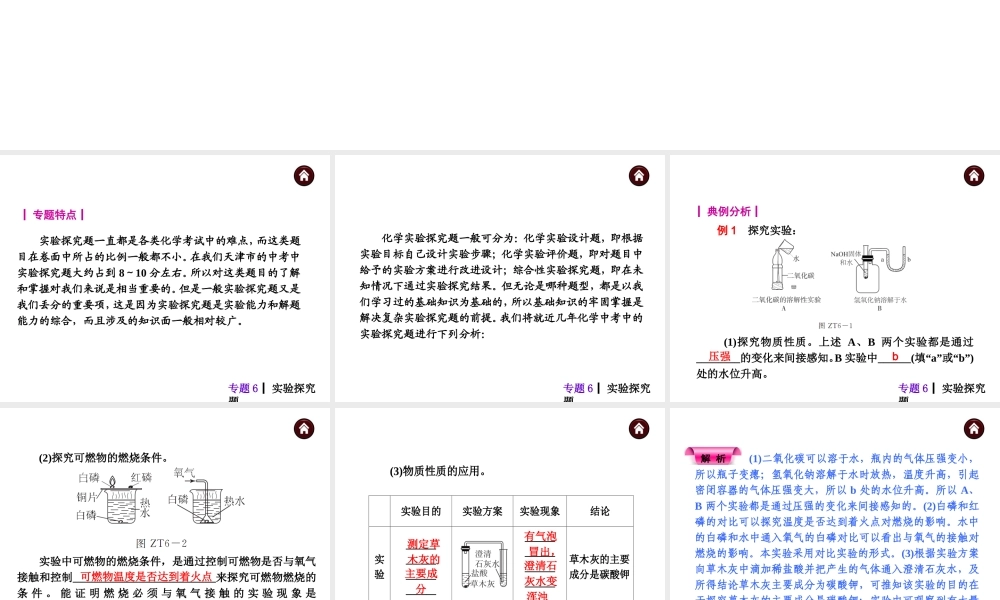Click the red answer 可燃物温度是否达到着火点
The height and width of the screenshot is (600, 1000).
pos(146,576)
